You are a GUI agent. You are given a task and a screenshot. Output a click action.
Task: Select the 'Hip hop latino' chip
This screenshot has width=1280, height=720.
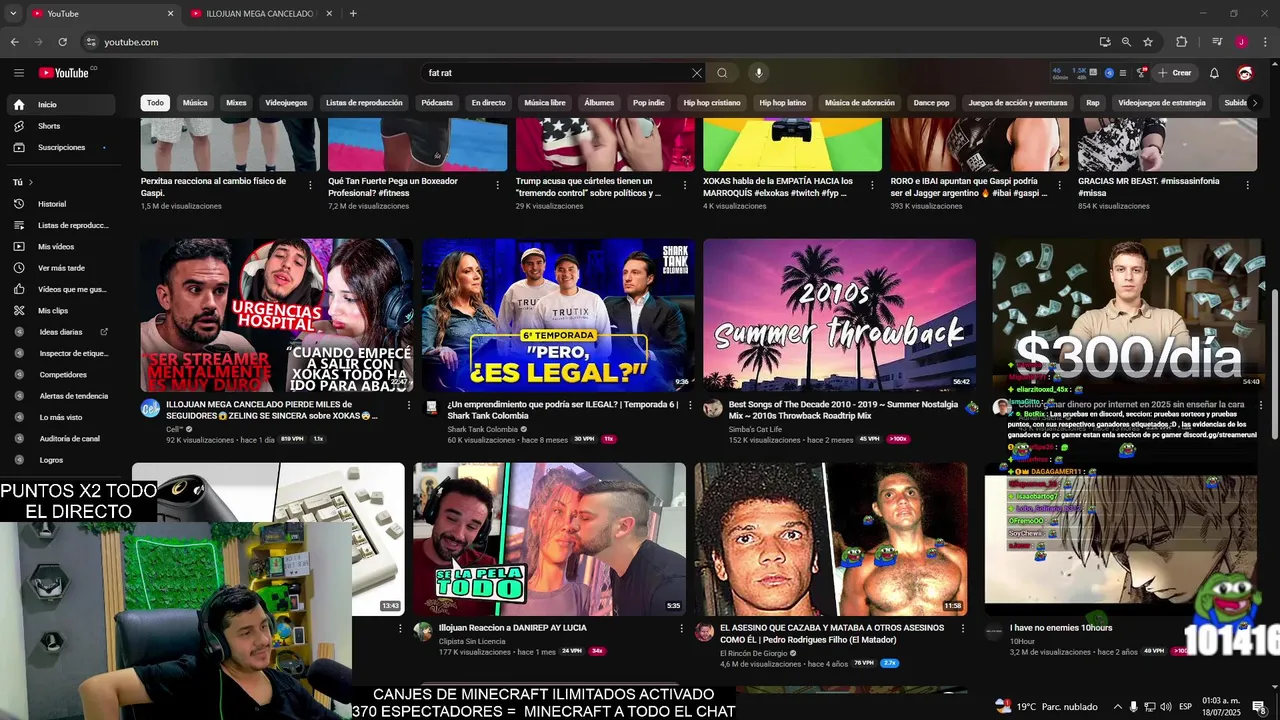[782, 103]
